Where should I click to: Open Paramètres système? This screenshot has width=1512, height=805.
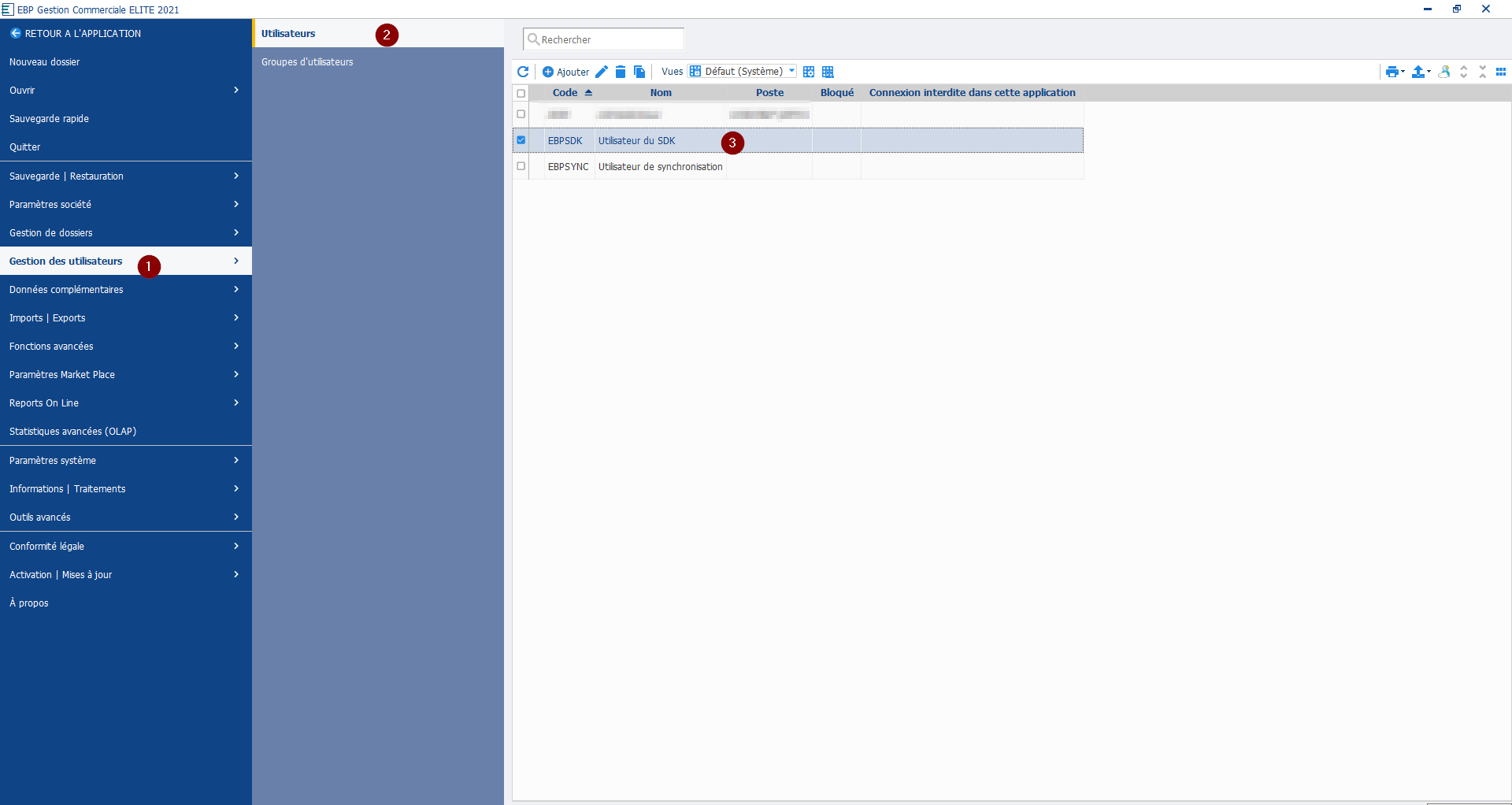126,460
